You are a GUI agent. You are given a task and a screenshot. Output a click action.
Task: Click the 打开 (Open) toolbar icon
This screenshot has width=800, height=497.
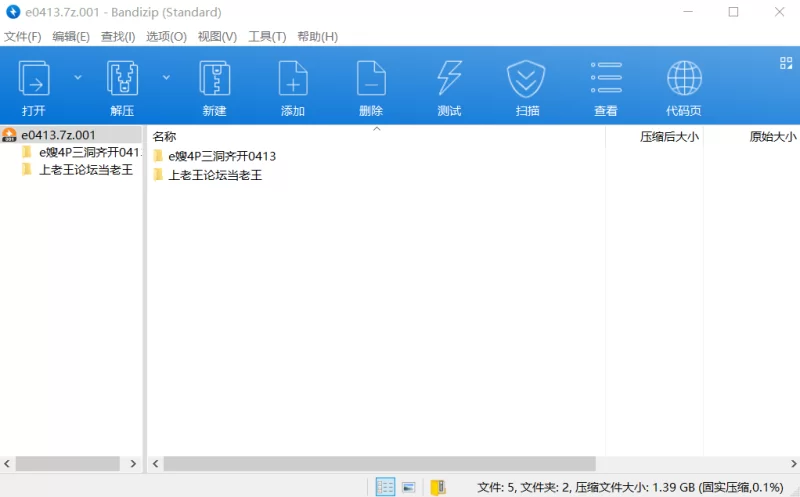tap(34, 79)
